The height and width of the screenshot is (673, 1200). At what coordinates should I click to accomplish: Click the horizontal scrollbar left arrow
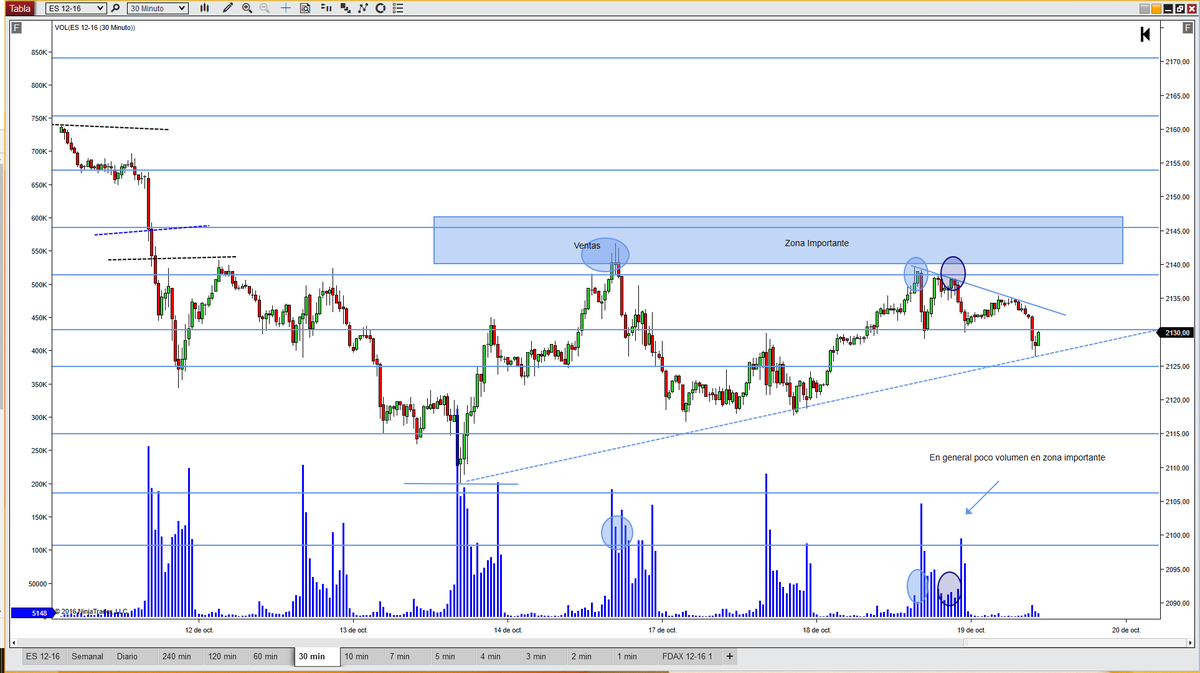click(x=15, y=641)
